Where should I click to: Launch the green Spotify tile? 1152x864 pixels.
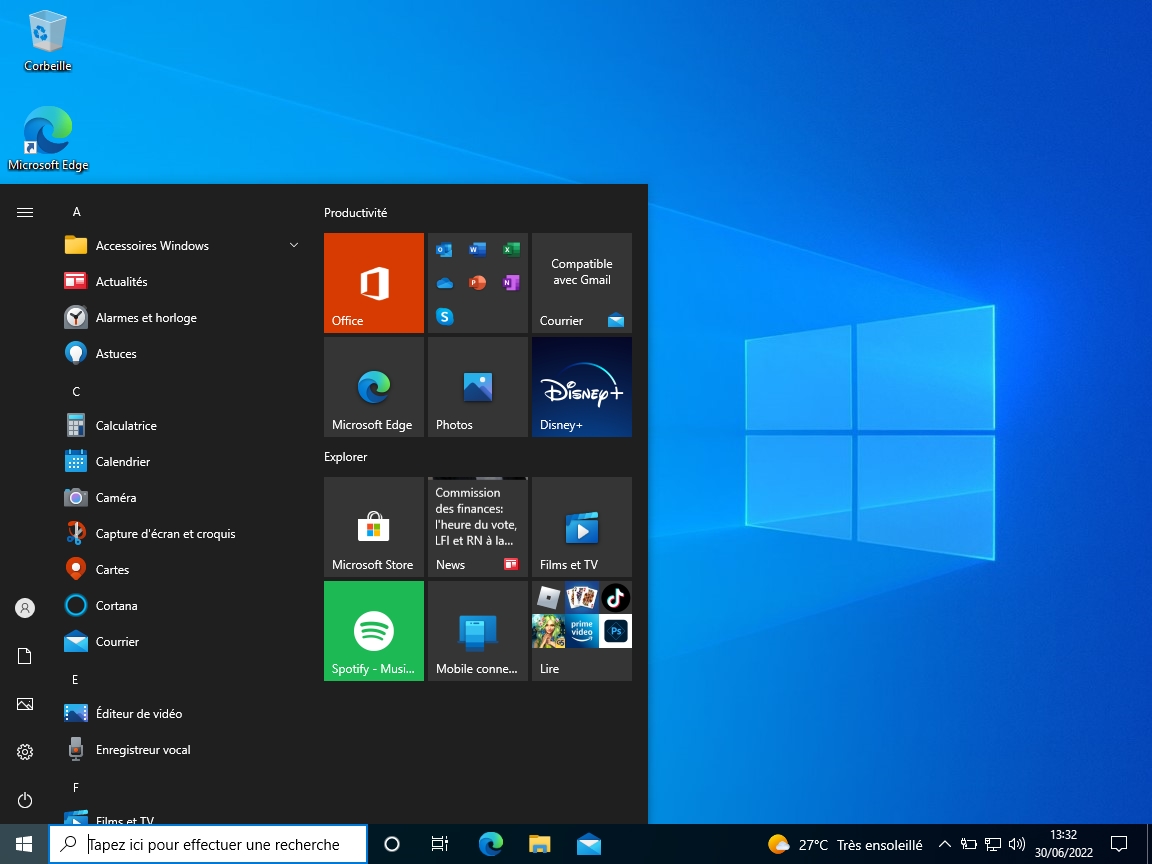click(374, 631)
